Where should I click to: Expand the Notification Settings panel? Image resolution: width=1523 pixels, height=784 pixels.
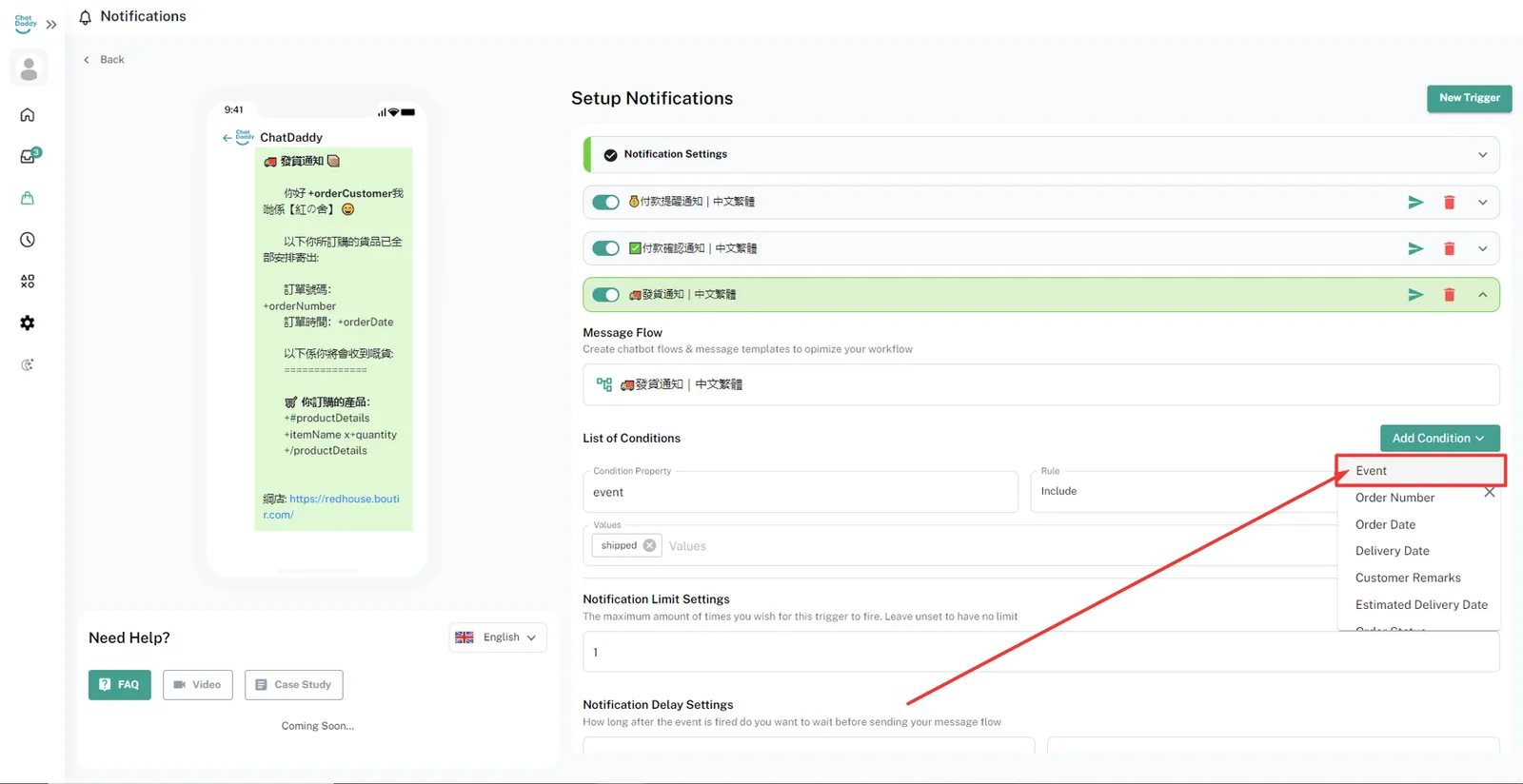pos(1482,155)
